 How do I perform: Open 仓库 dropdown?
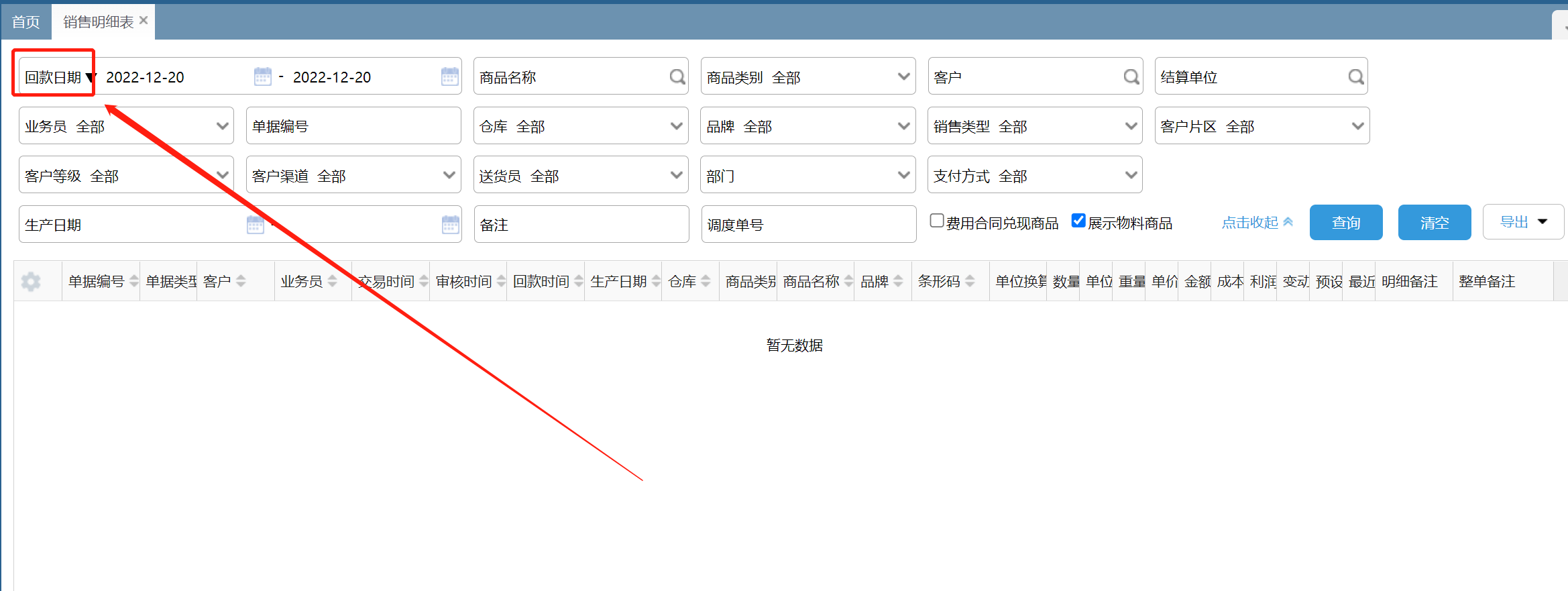pyautogui.click(x=581, y=125)
